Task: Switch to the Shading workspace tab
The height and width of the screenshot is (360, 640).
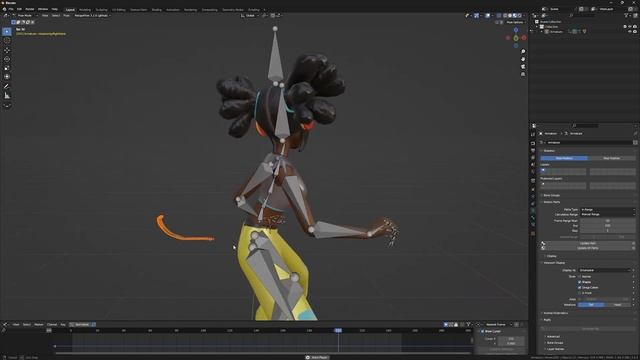Action: coord(157,9)
